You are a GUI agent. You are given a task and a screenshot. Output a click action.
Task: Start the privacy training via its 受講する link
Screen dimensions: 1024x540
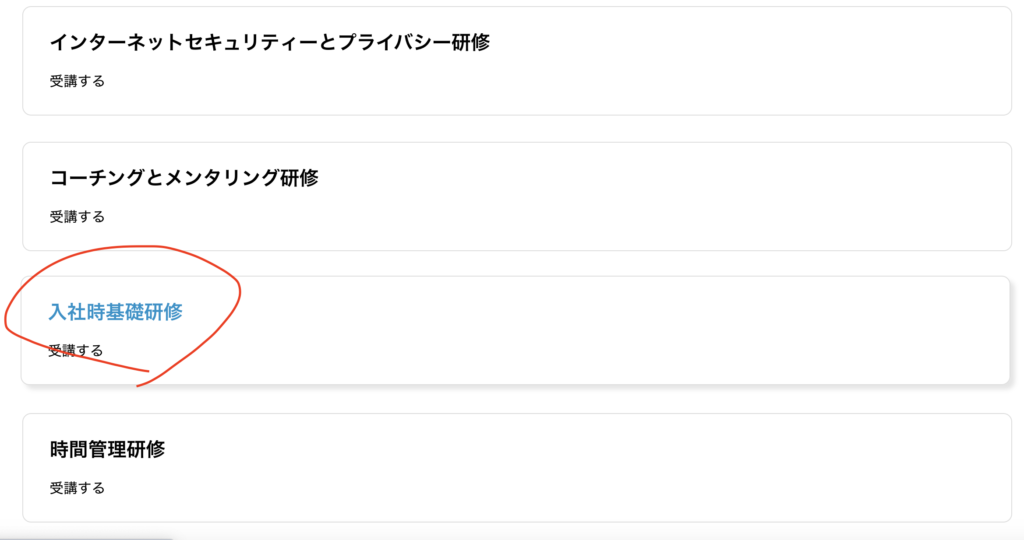tap(77, 81)
